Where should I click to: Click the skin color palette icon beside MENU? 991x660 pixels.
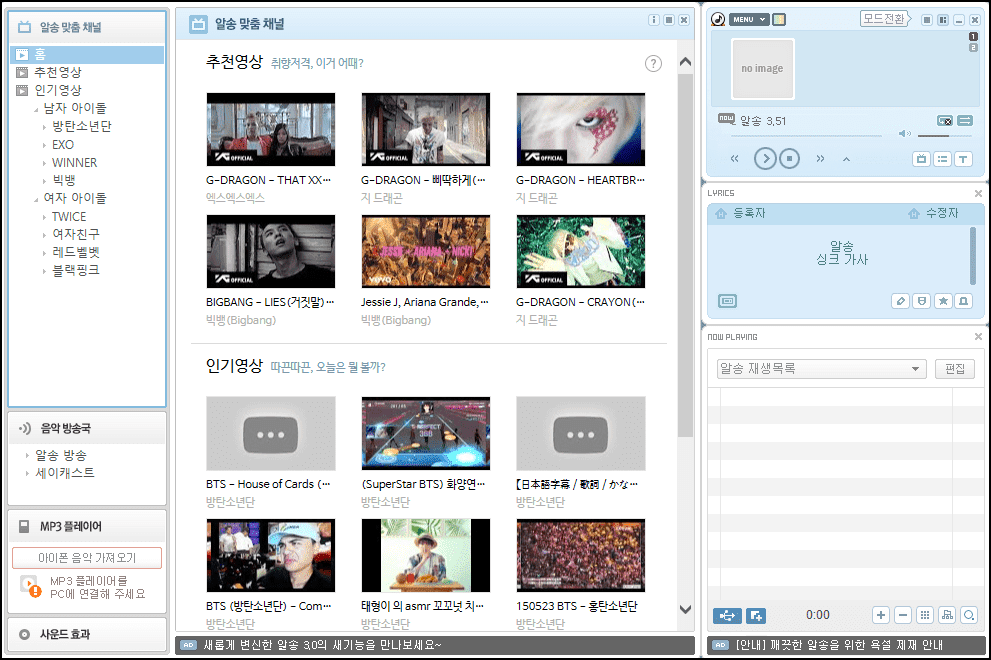[x=779, y=20]
